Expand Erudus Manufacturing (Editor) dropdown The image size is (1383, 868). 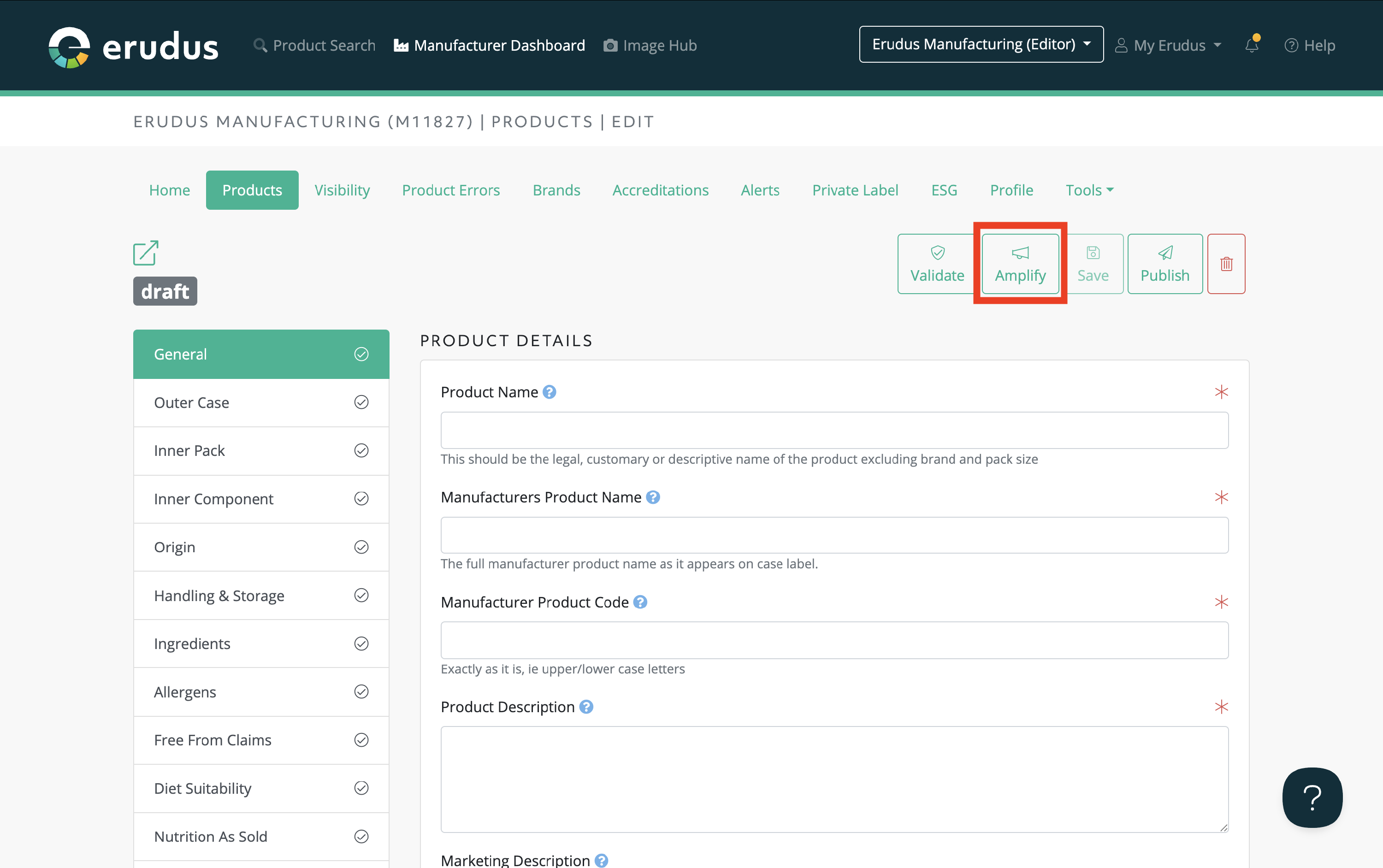click(x=981, y=44)
